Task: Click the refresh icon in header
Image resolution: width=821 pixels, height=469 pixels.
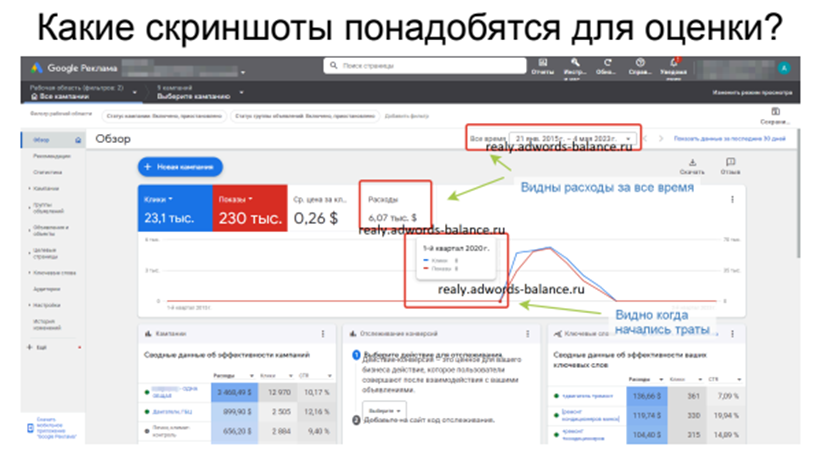Action: tap(607, 63)
